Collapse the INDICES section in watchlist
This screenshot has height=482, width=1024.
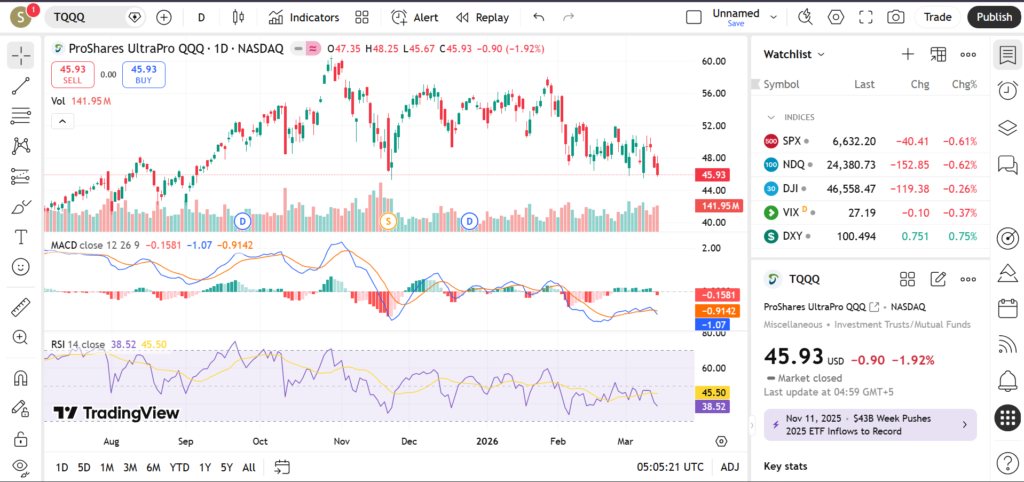pos(770,117)
